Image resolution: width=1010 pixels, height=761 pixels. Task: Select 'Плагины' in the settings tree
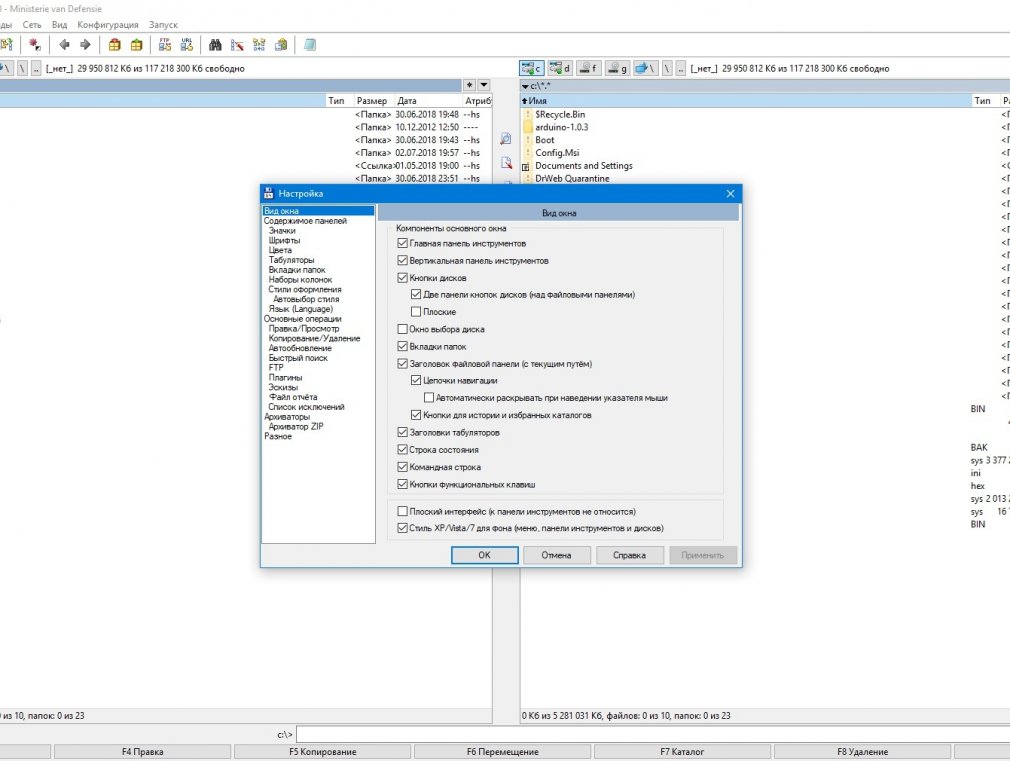285,378
